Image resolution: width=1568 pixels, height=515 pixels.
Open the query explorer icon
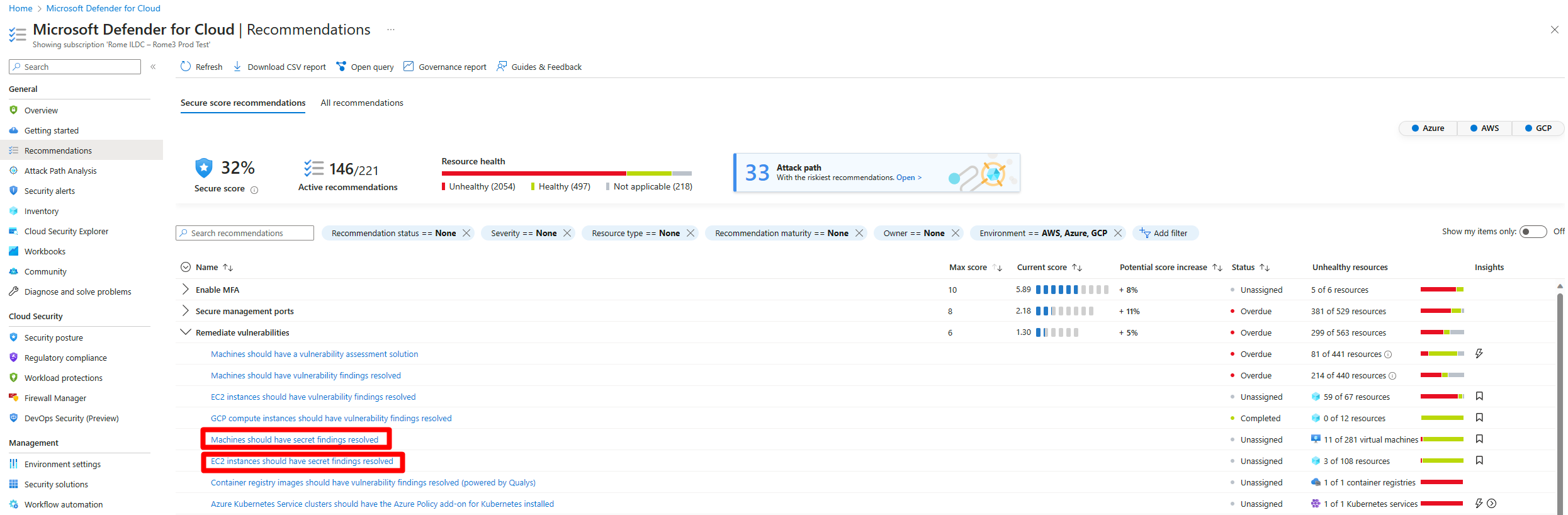coord(341,67)
